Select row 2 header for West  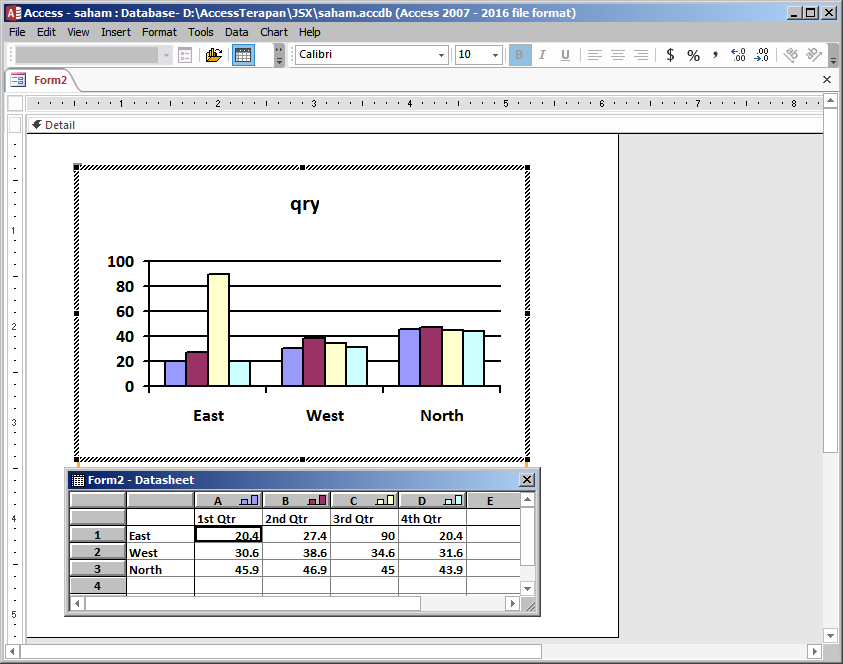tap(97, 552)
